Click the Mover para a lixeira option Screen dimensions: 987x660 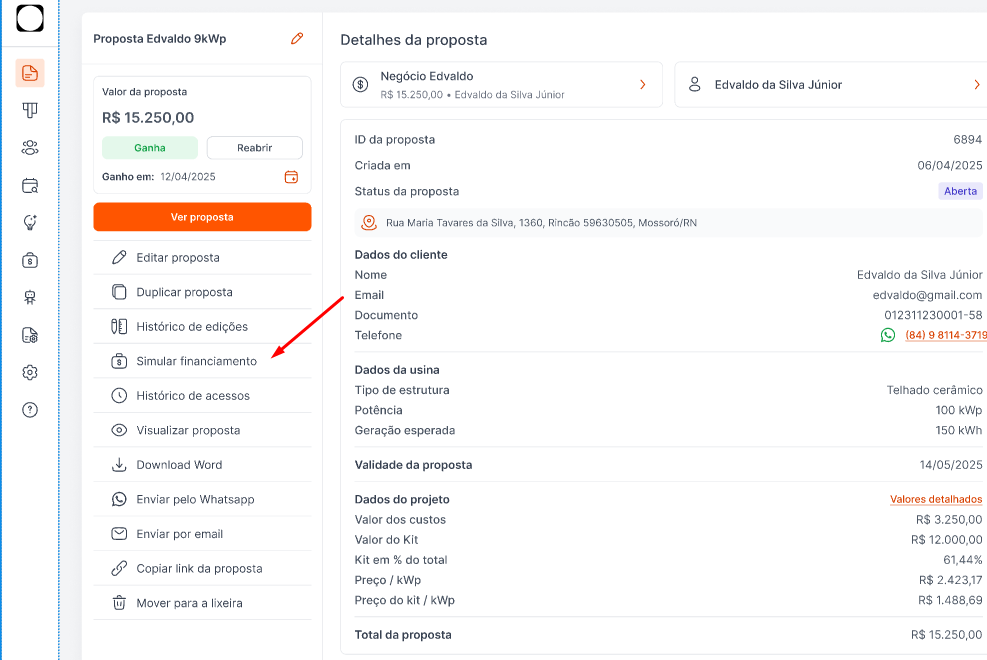(189, 603)
